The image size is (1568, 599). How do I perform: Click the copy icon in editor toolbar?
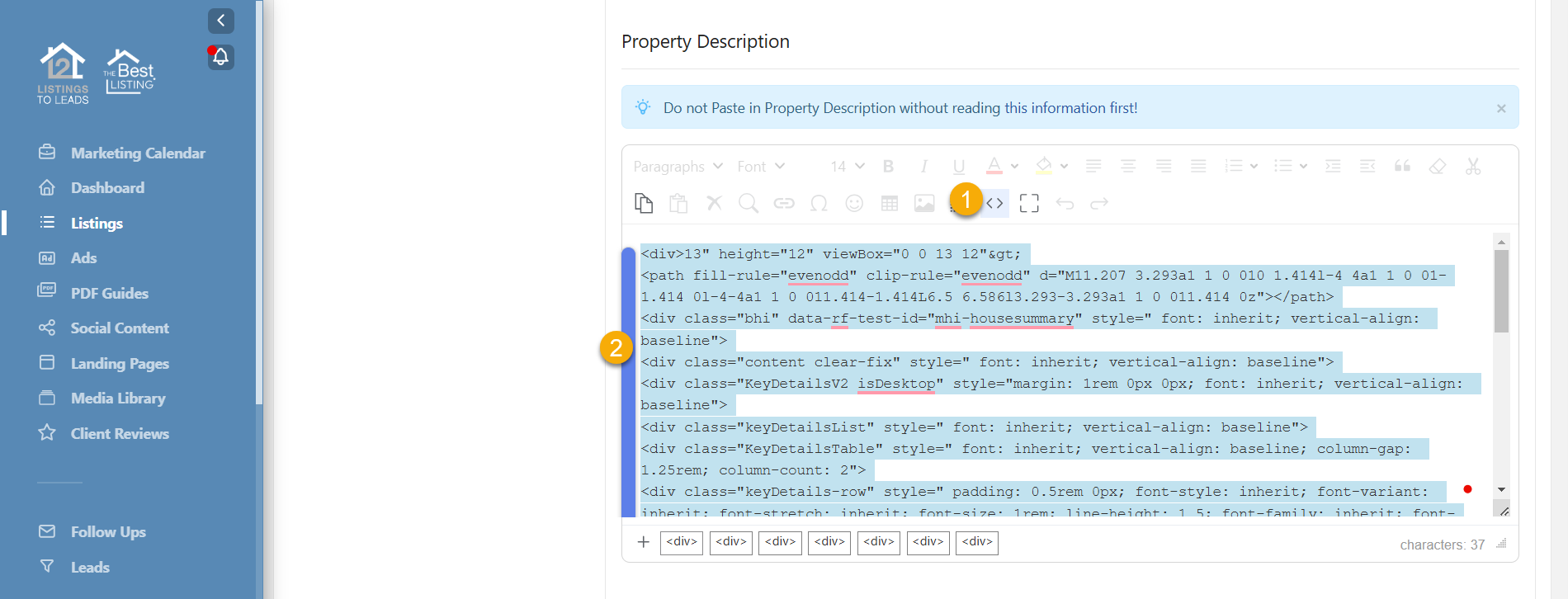coord(644,203)
